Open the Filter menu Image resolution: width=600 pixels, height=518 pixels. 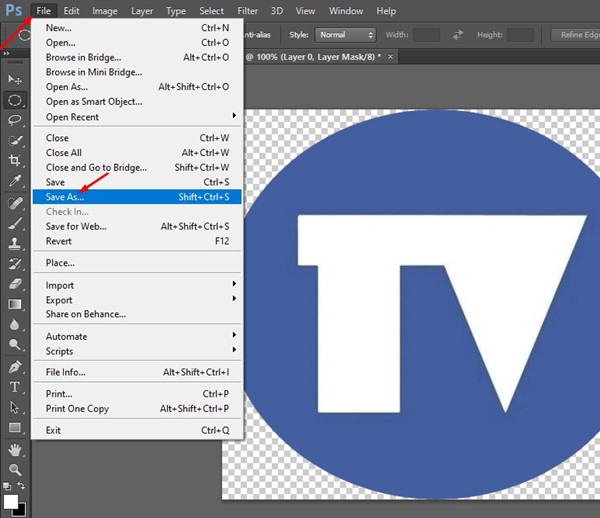coord(248,11)
